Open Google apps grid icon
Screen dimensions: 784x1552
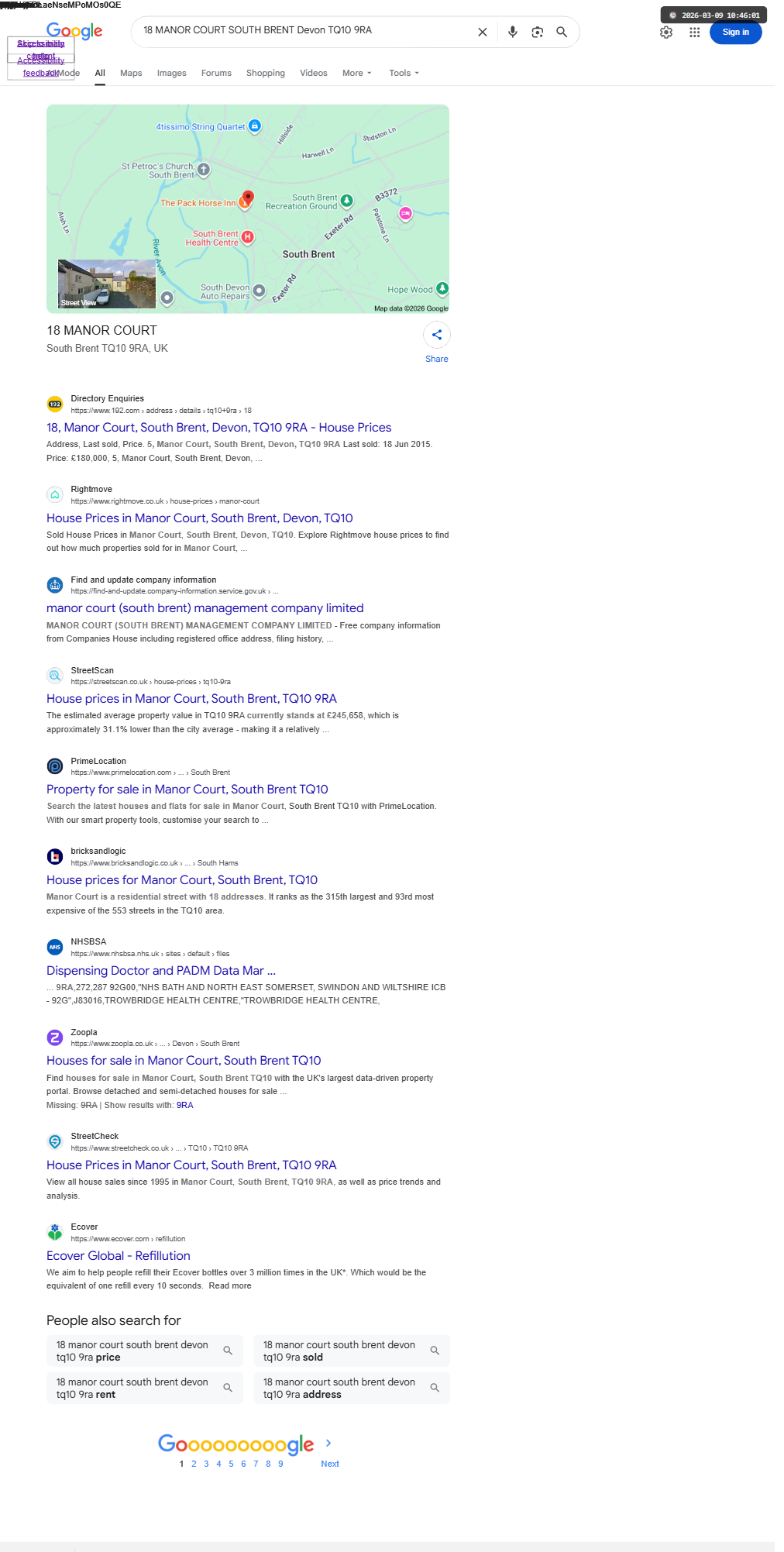tap(695, 33)
